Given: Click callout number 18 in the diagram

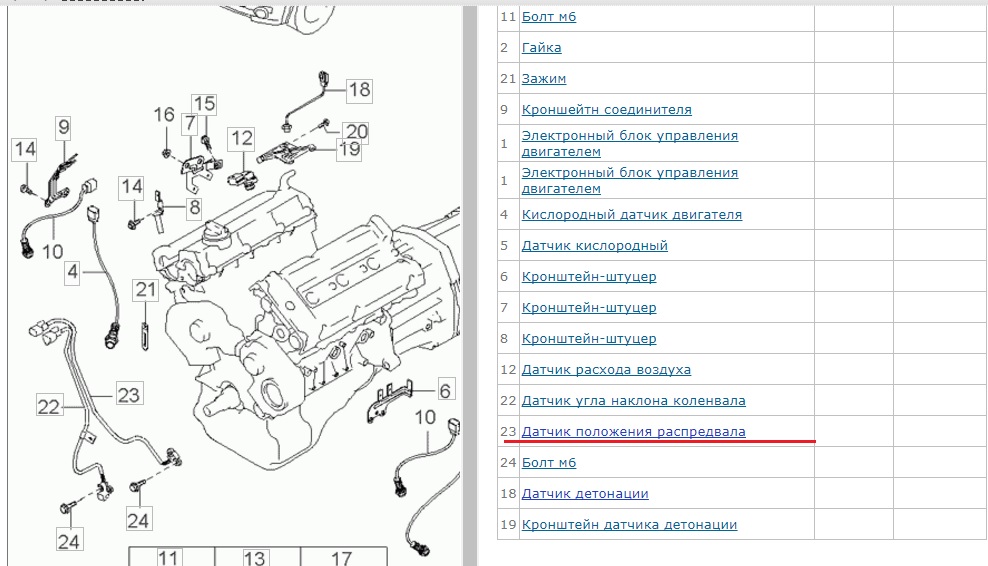Looking at the screenshot, I should pyautogui.click(x=358, y=90).
